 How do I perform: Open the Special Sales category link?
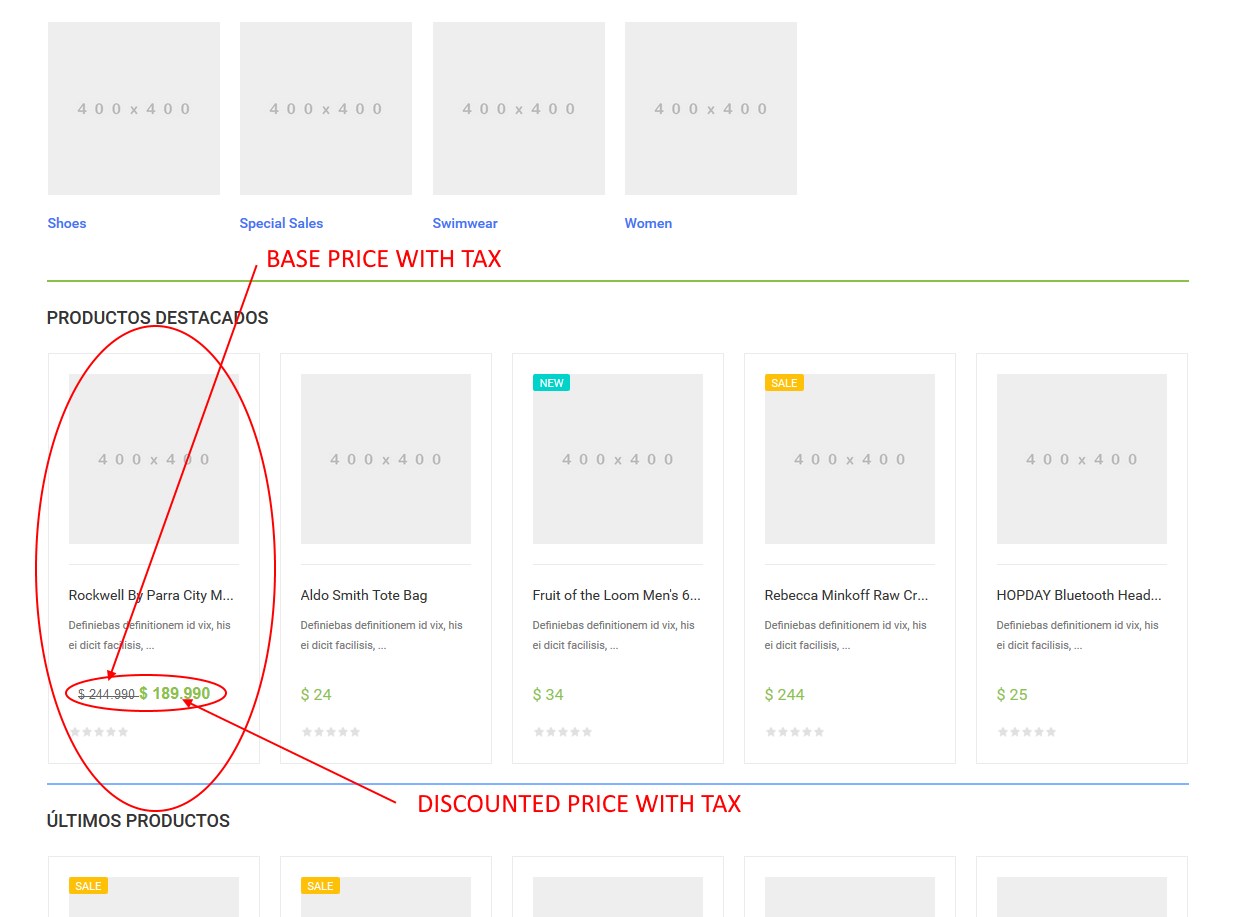[281, 223]
